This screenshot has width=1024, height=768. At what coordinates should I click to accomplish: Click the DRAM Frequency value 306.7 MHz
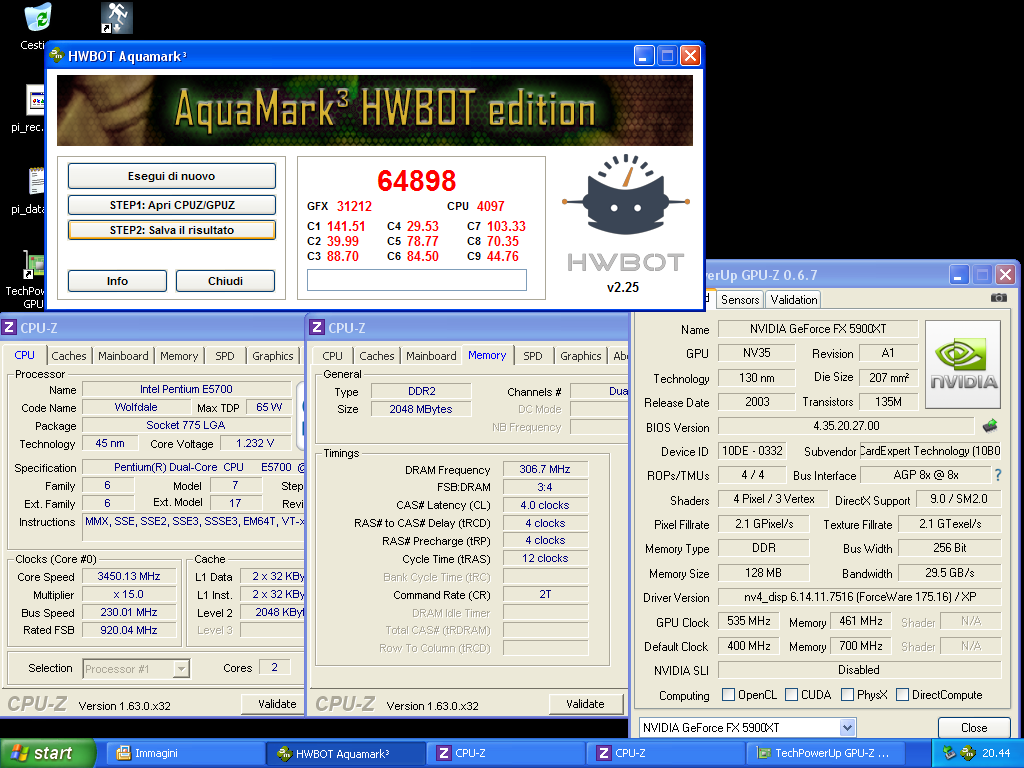pyautogui.click(x=545, y=469)
